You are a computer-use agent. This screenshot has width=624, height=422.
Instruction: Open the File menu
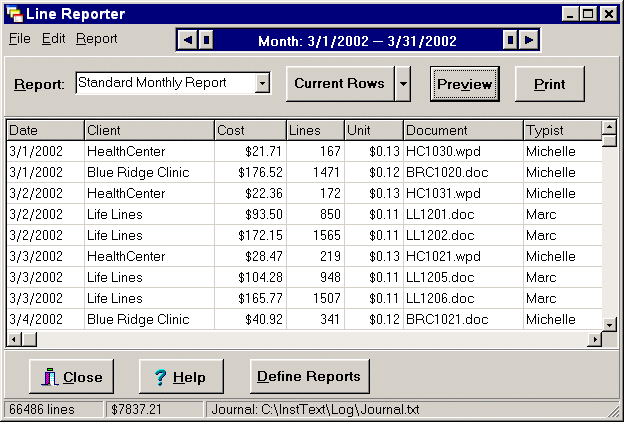19,39
